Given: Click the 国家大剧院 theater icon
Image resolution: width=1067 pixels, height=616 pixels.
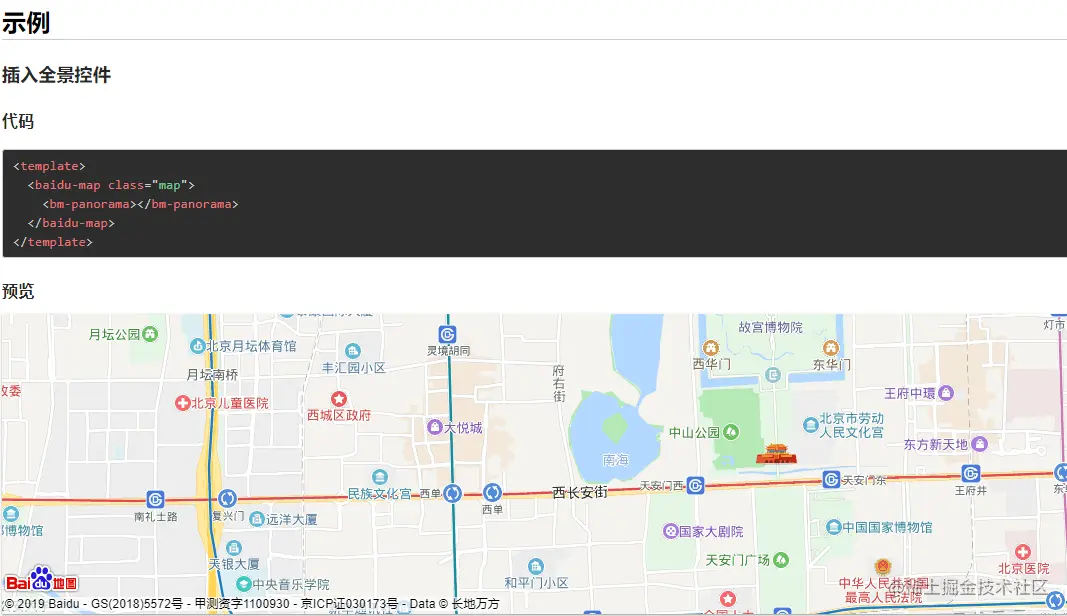Looking at the screenshot, I should [670, 531].
